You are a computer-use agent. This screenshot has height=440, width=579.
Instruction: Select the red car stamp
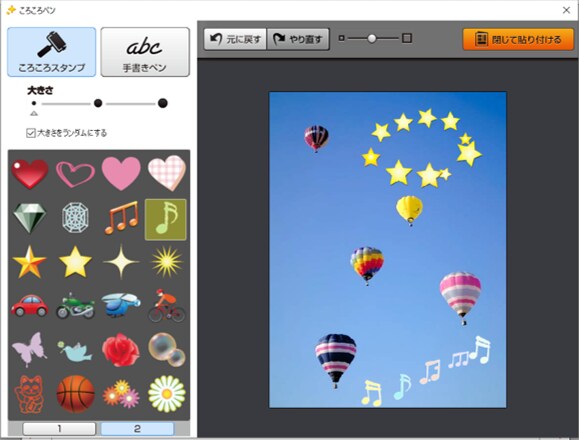coord(30,306)
